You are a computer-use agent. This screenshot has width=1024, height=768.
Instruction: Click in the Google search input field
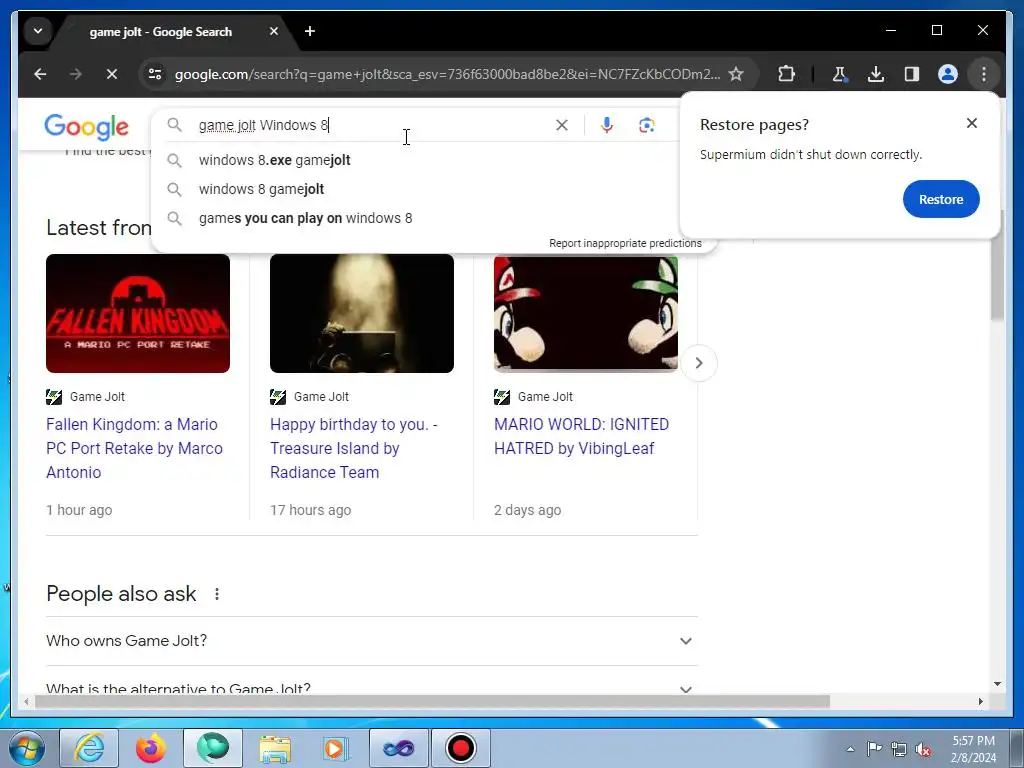(372, 125)
